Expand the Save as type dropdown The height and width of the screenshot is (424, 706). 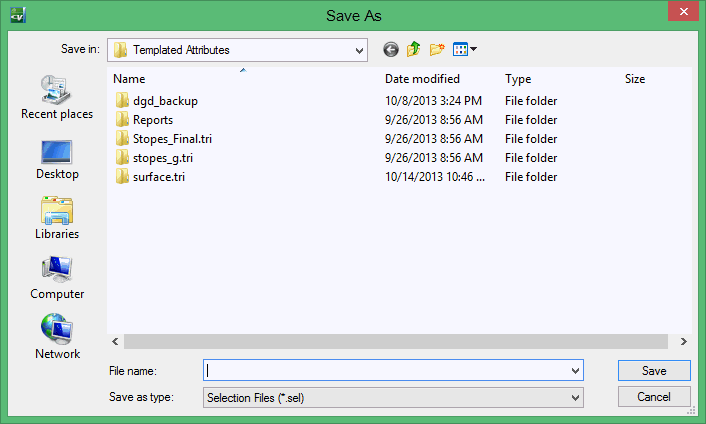574,398
